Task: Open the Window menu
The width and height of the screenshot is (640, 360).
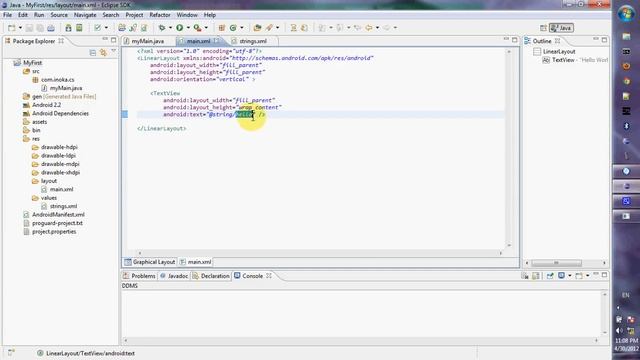Action: (187, 15)
